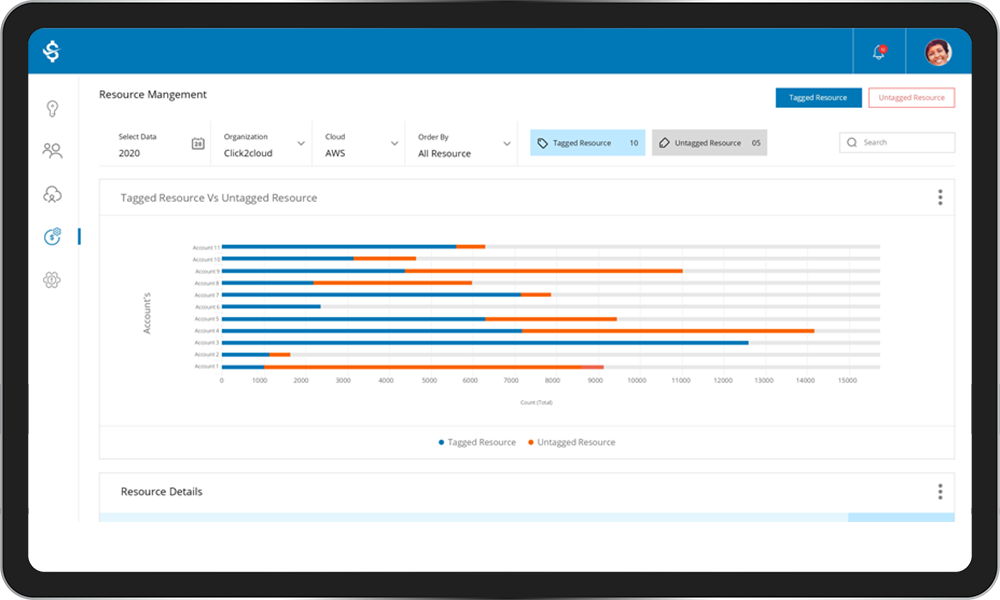The width and height of the screenshot is (1000, 600).
Task: Click the tag icon in Untagged Resource chip
Action: pyautogui.click(x=664, y=143)
